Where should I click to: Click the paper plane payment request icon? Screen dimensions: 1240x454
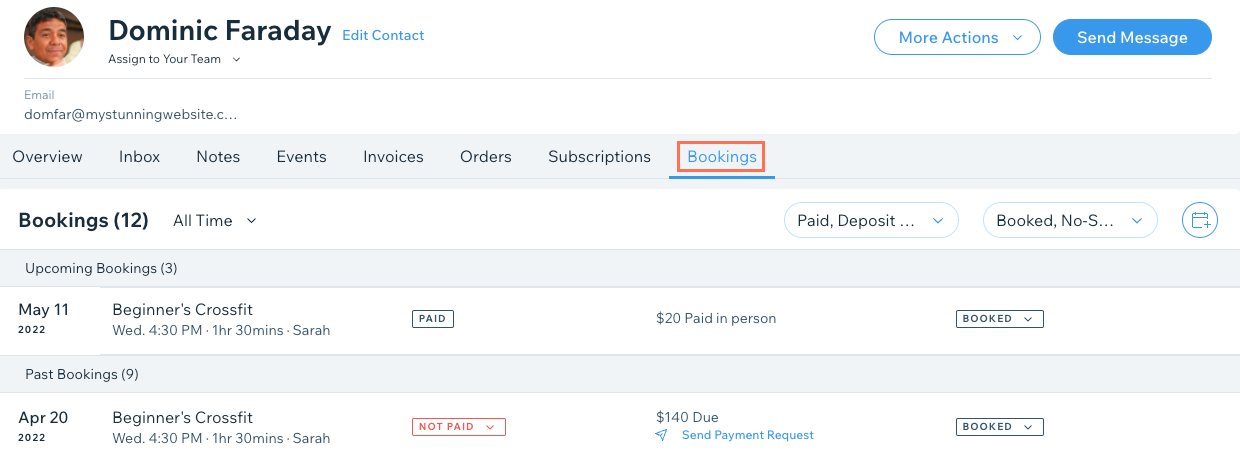[x=661, y=435]
